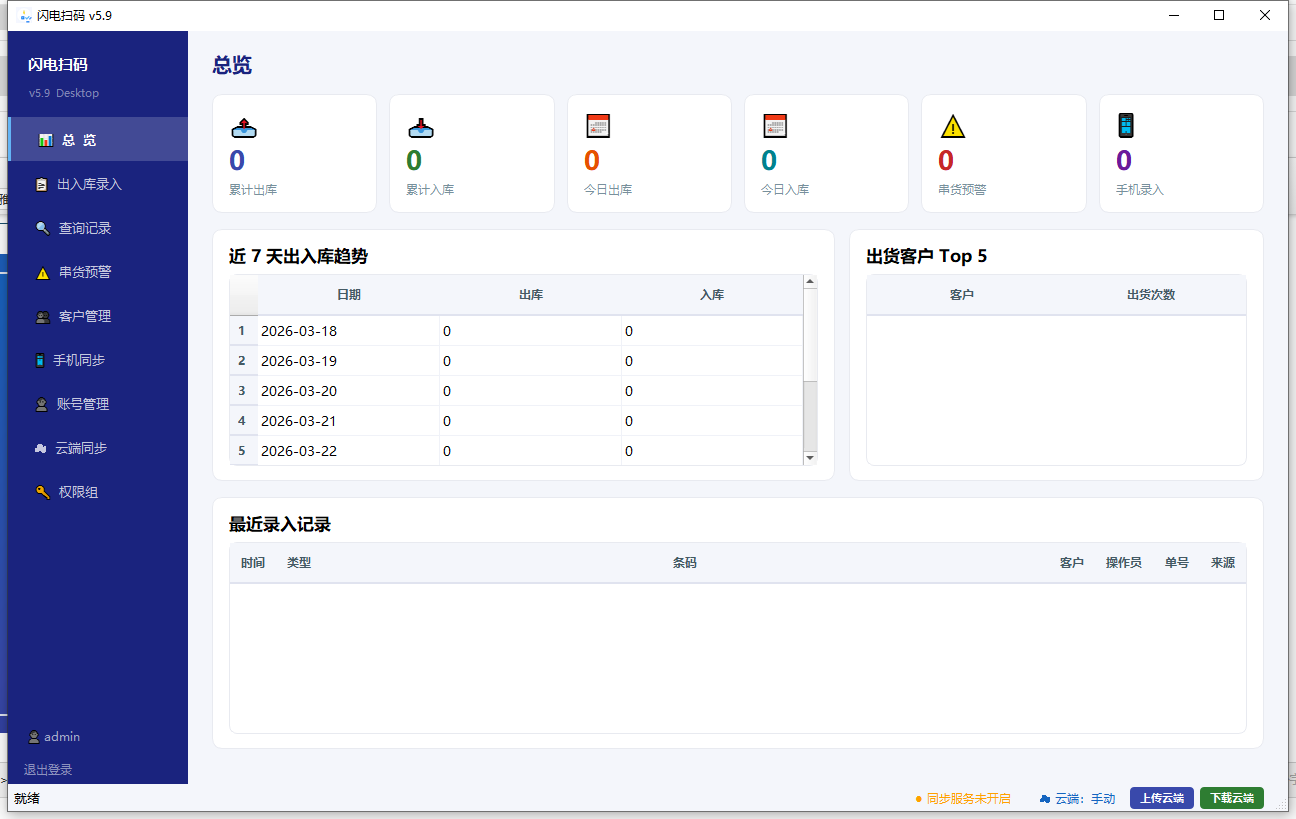This screenshot has height=819, width=1296.
Task: Click the key icon beside 权限组
Action: (42, 493)
